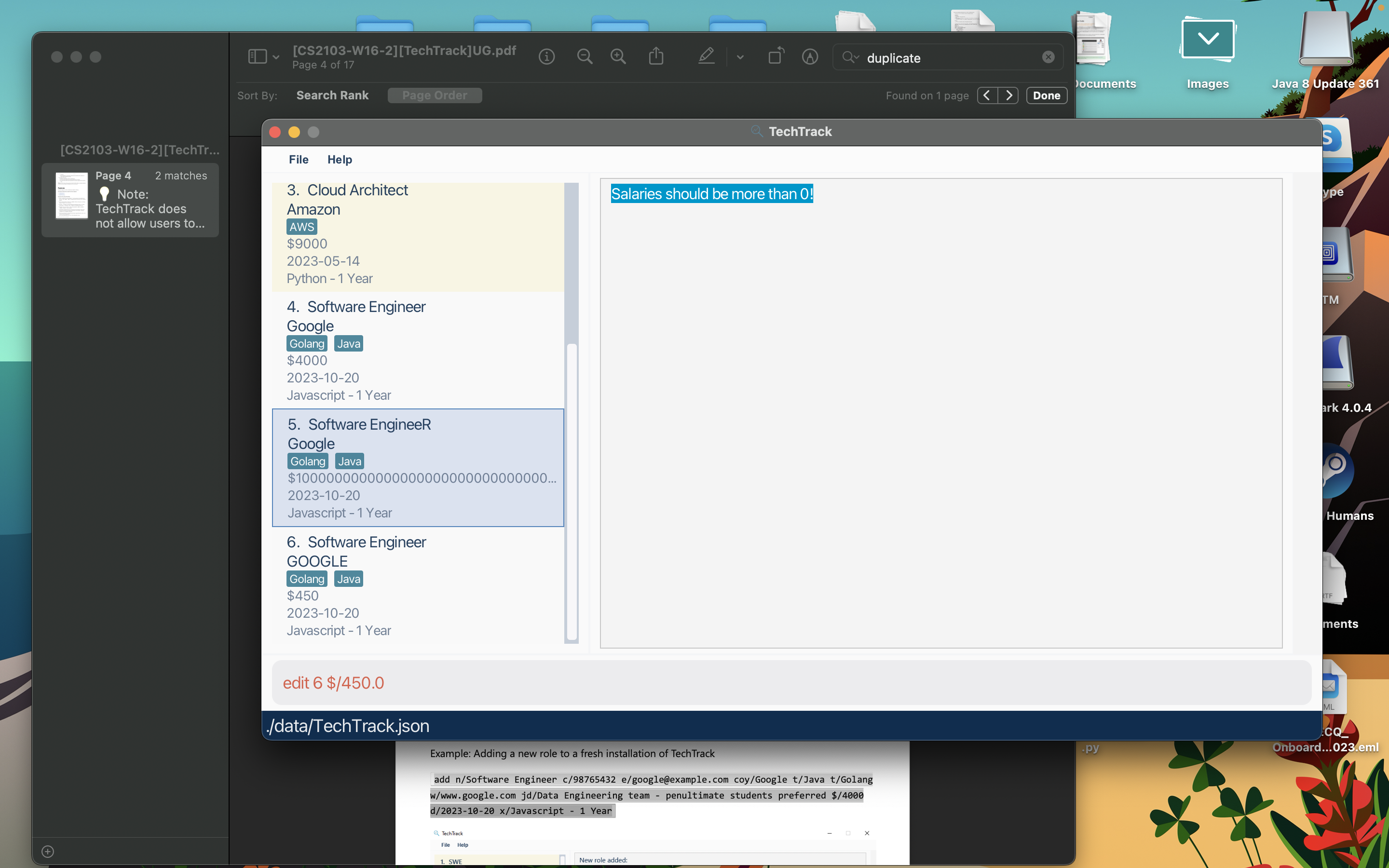Viewport: 1389px width, 868px height.
Task: Go to next search match
Action: [x=1008, y=95]
